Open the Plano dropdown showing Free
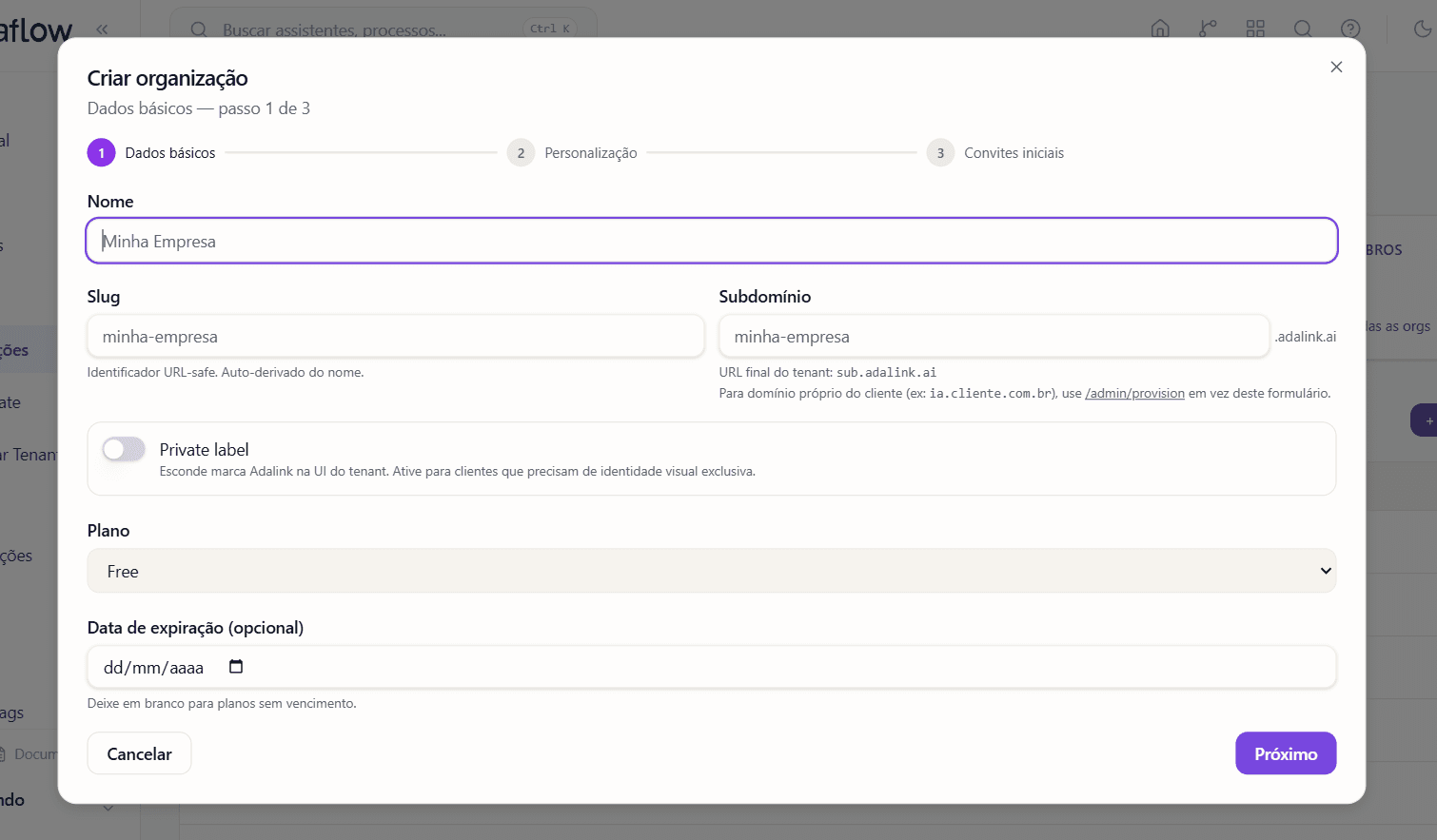This screenshot has height=840, width=1437. [712, 571]
